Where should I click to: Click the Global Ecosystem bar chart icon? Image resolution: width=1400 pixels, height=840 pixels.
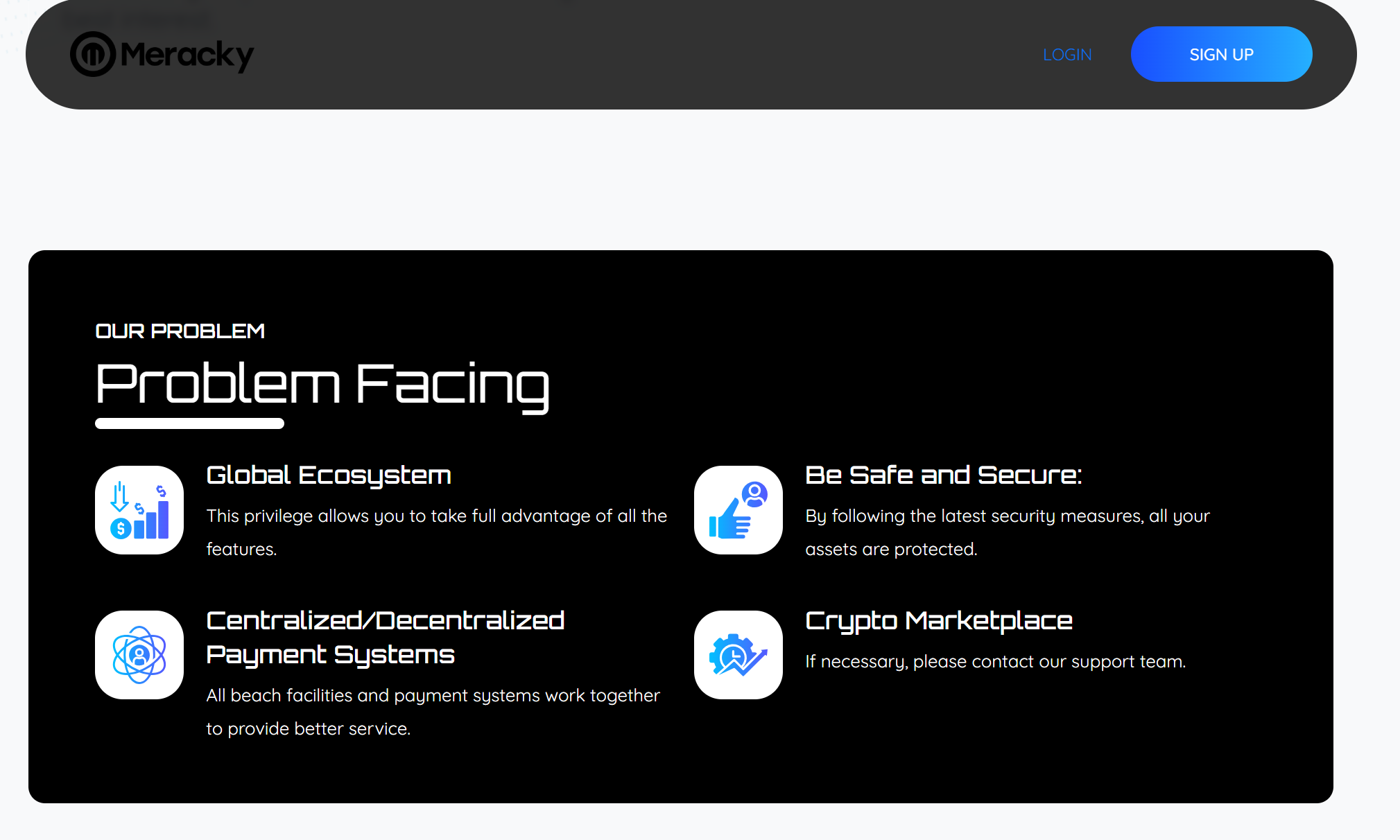(x=139, y=510)
